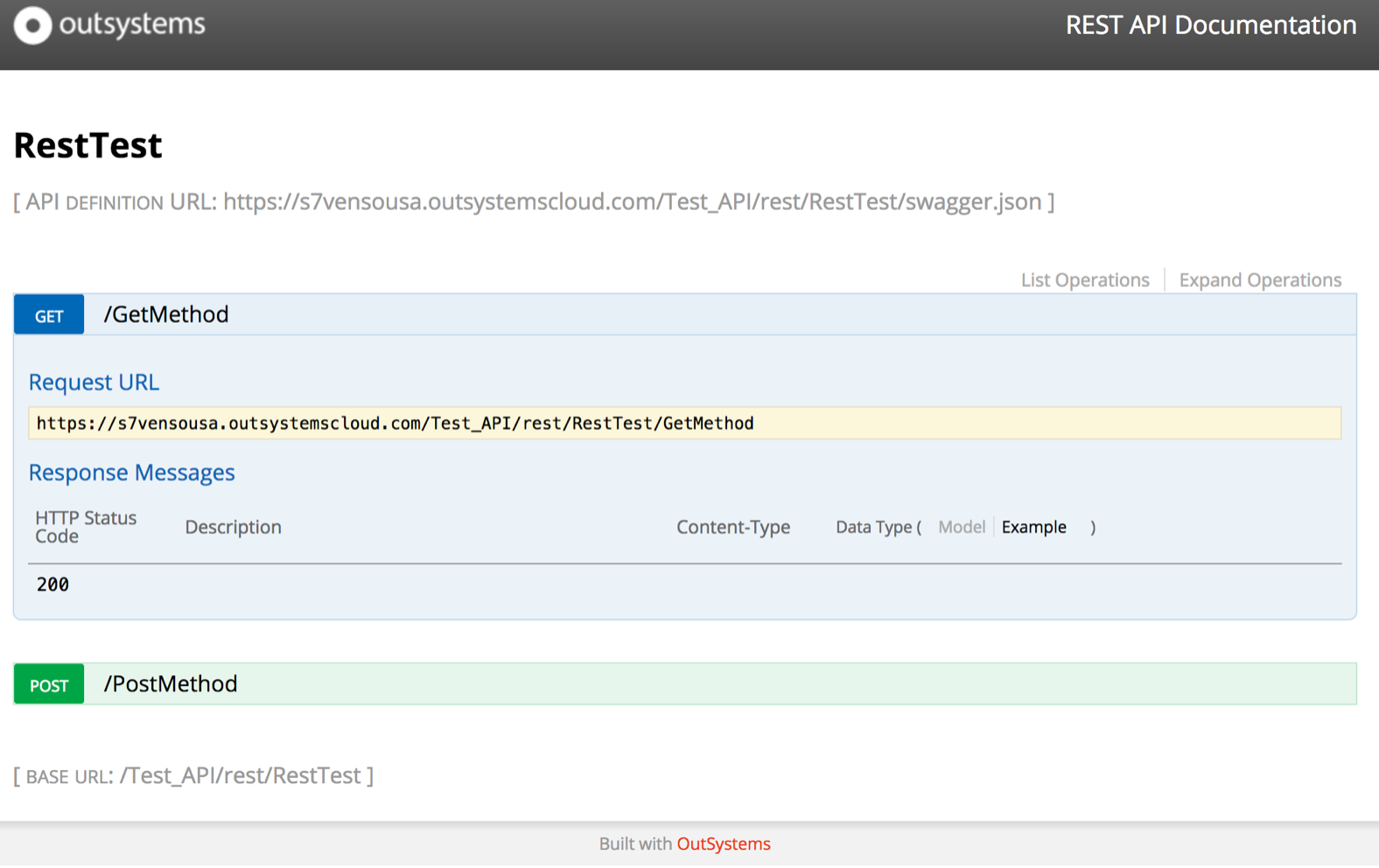The width and height of the screenshot is (1379, 868).
Task: Open the swagger.json API definition URL
Action: 632,202
